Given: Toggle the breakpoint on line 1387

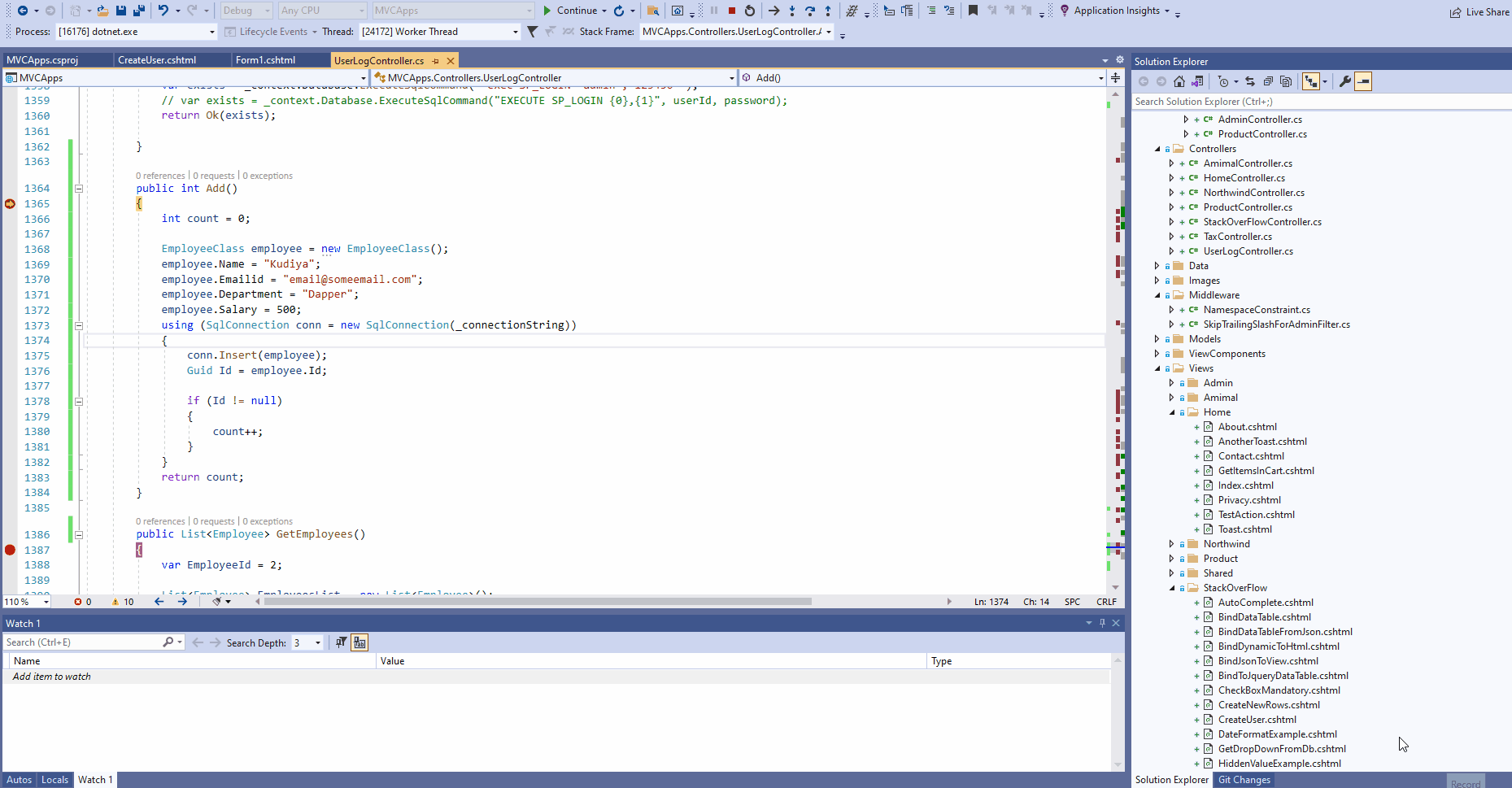Looking at the screenshot, I should click(x=11, y=550).
